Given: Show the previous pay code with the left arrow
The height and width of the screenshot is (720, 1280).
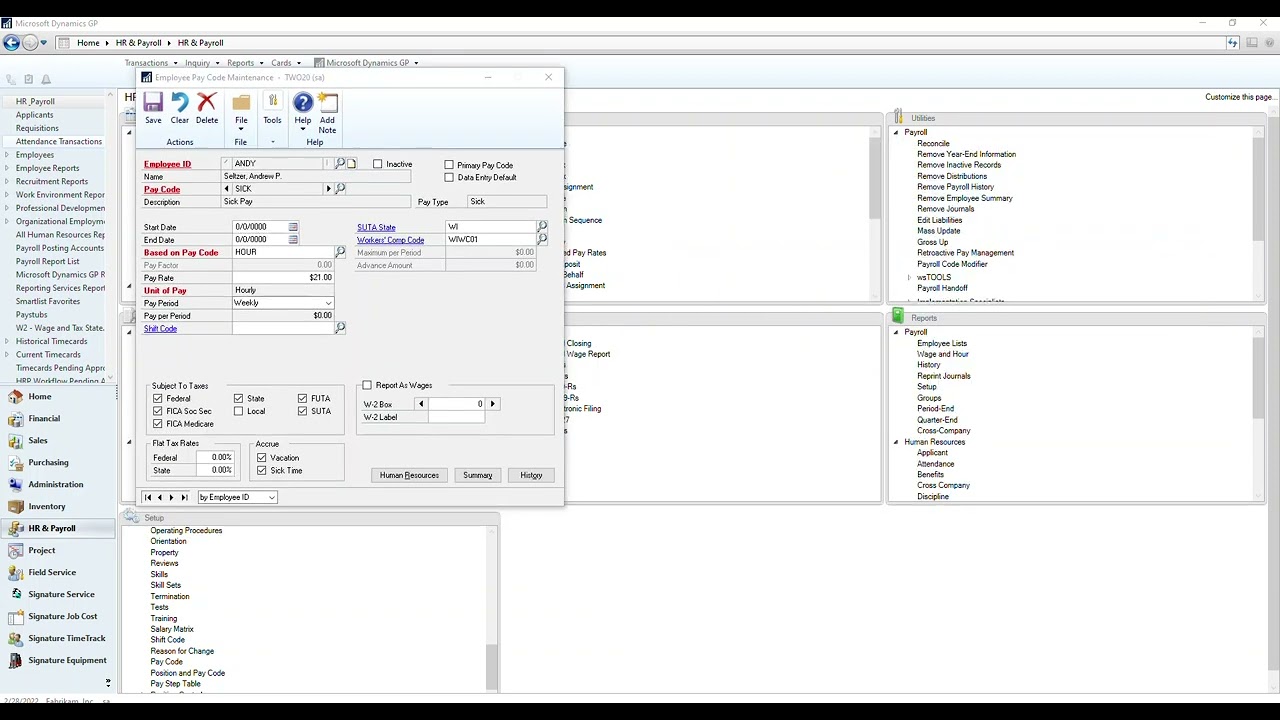Looking at the screenshot, I should pos(227,189).
